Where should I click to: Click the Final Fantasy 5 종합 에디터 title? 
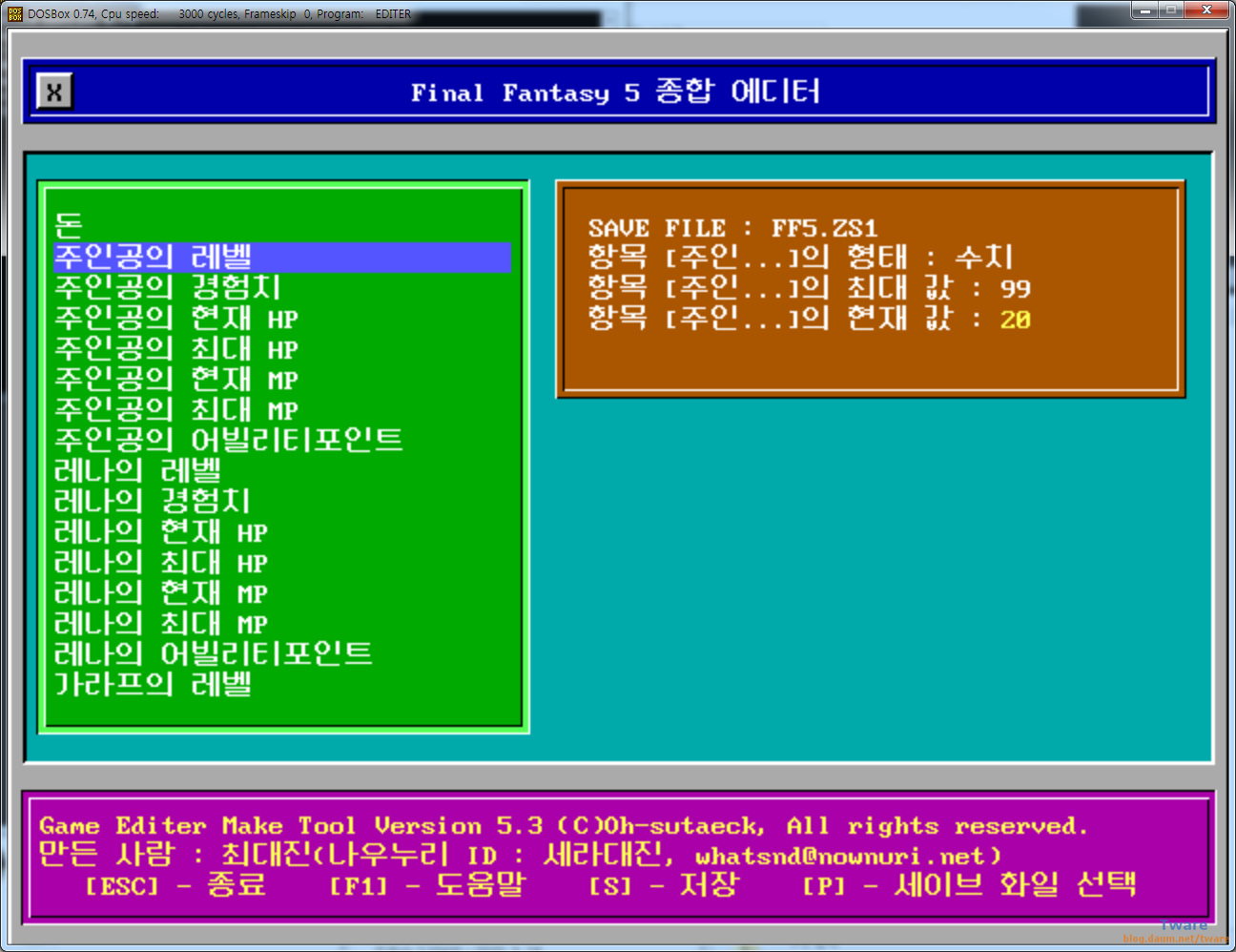[616, 92]
